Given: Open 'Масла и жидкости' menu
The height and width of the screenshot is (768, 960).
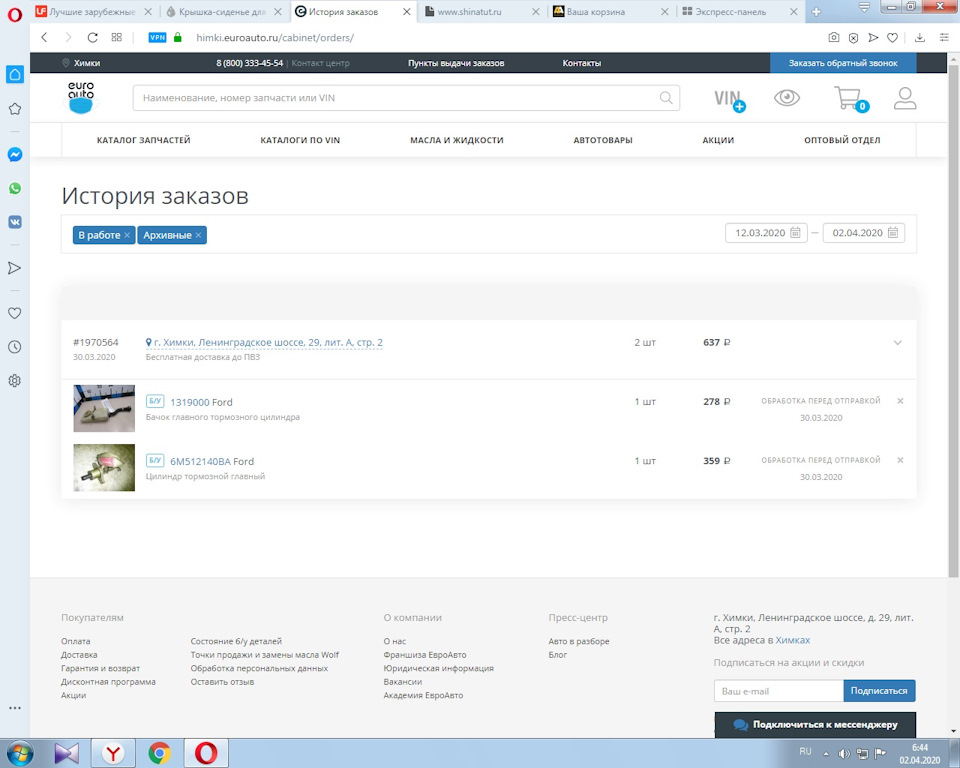Looking at the screenshot, I should pyautogui.click(x=457, y=140).
